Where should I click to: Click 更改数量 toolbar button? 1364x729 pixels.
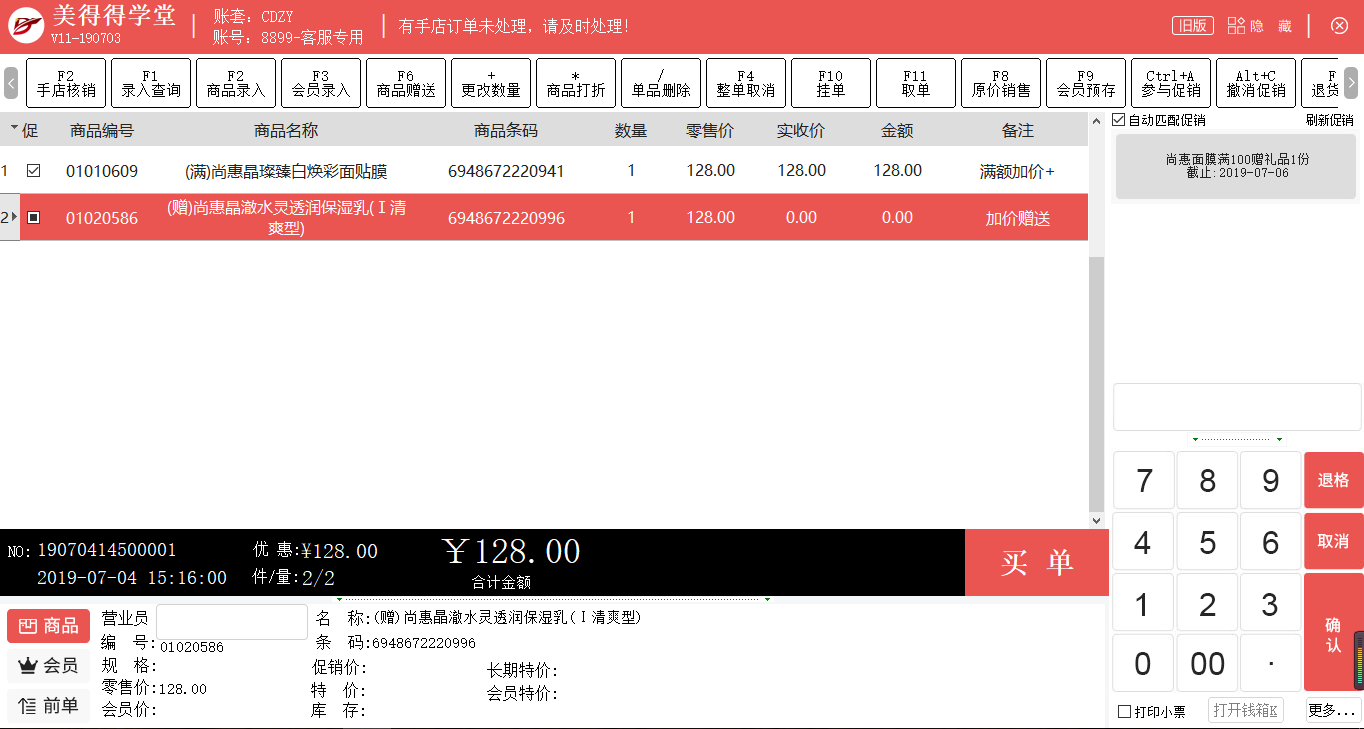point(491,83)
